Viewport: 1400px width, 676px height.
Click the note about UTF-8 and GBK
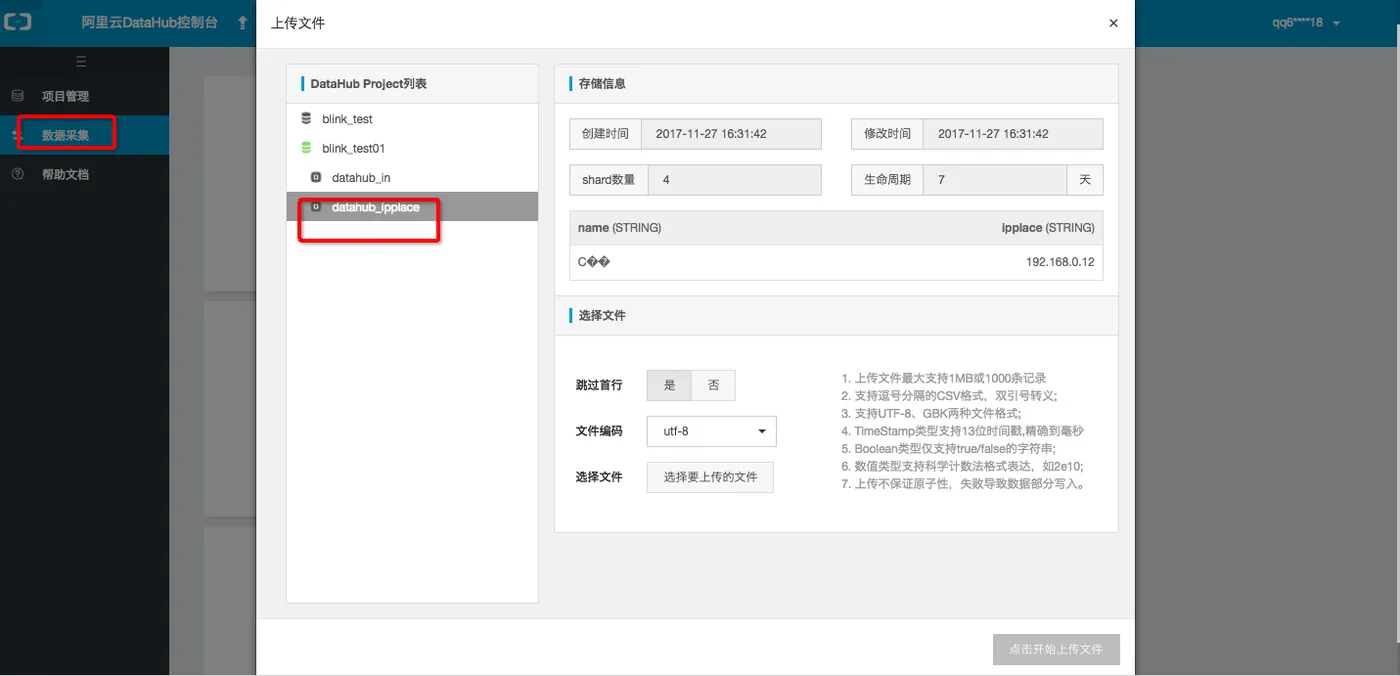coord(931,413)
